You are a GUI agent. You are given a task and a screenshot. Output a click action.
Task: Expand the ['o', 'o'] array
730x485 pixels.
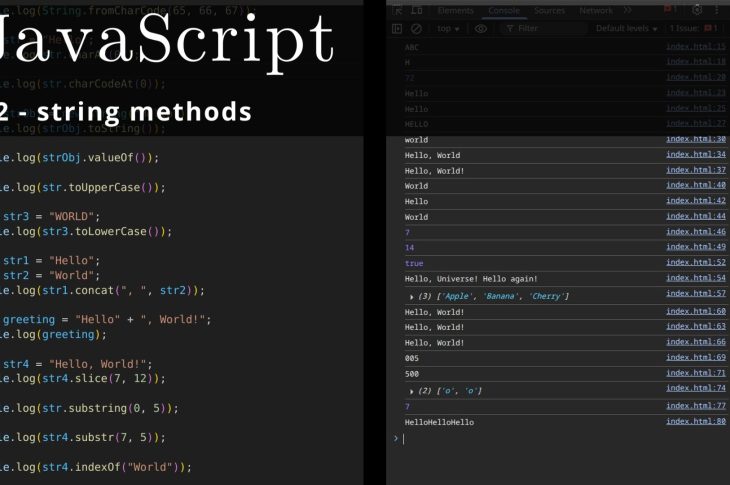tap(412, 390)
